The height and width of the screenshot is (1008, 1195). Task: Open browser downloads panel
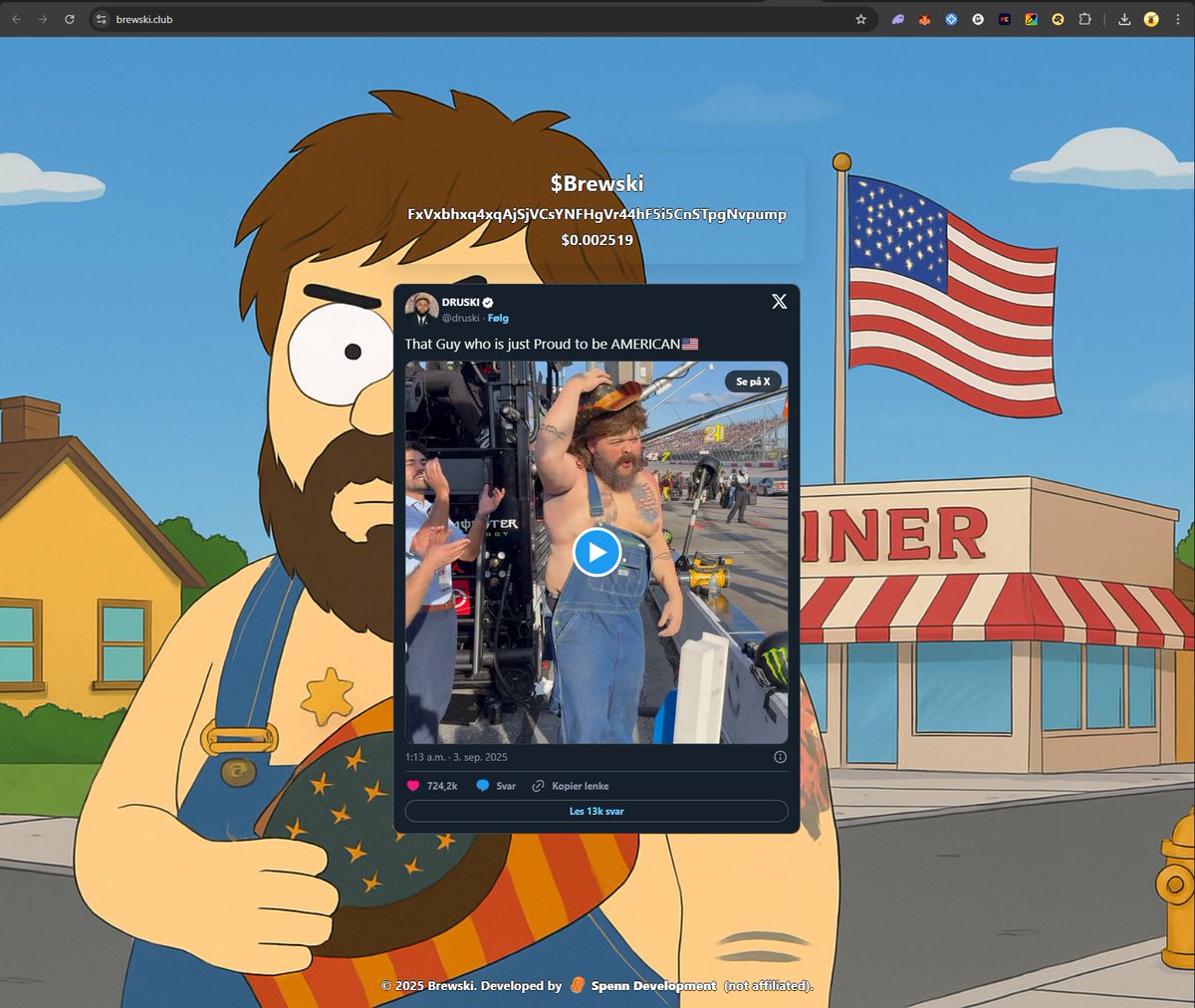(1124, 19)
